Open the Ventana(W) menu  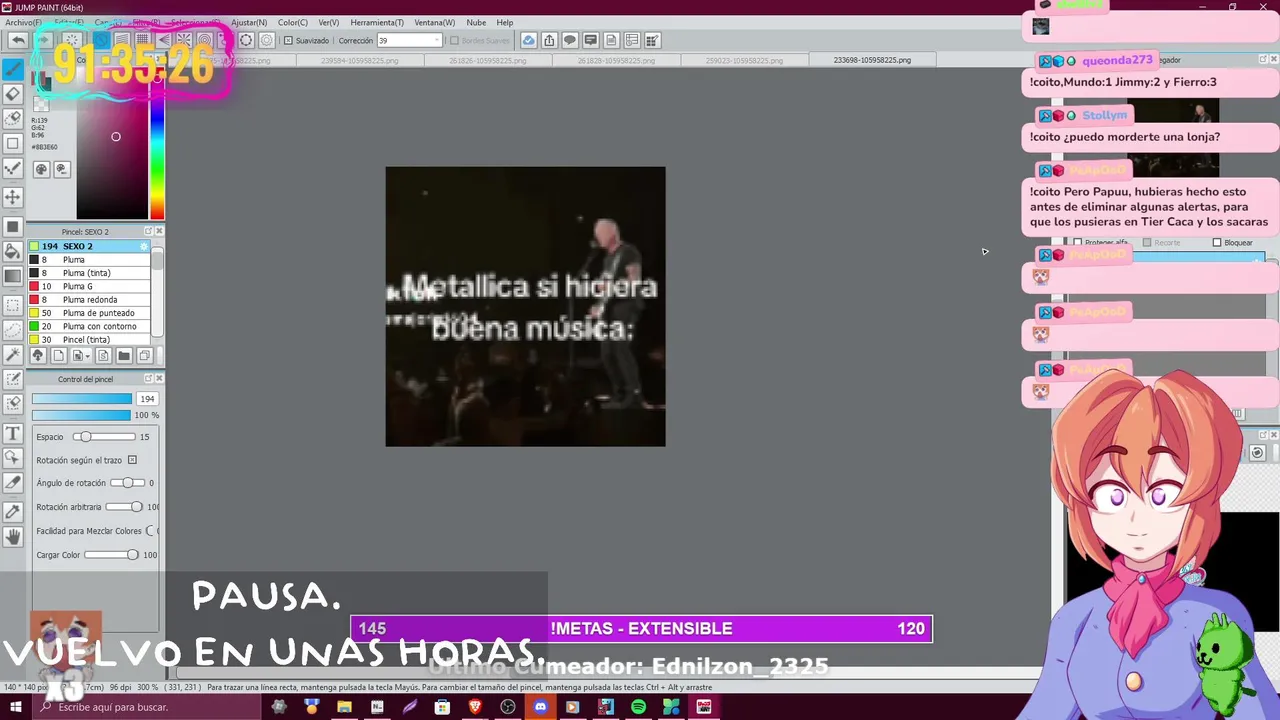434,22
